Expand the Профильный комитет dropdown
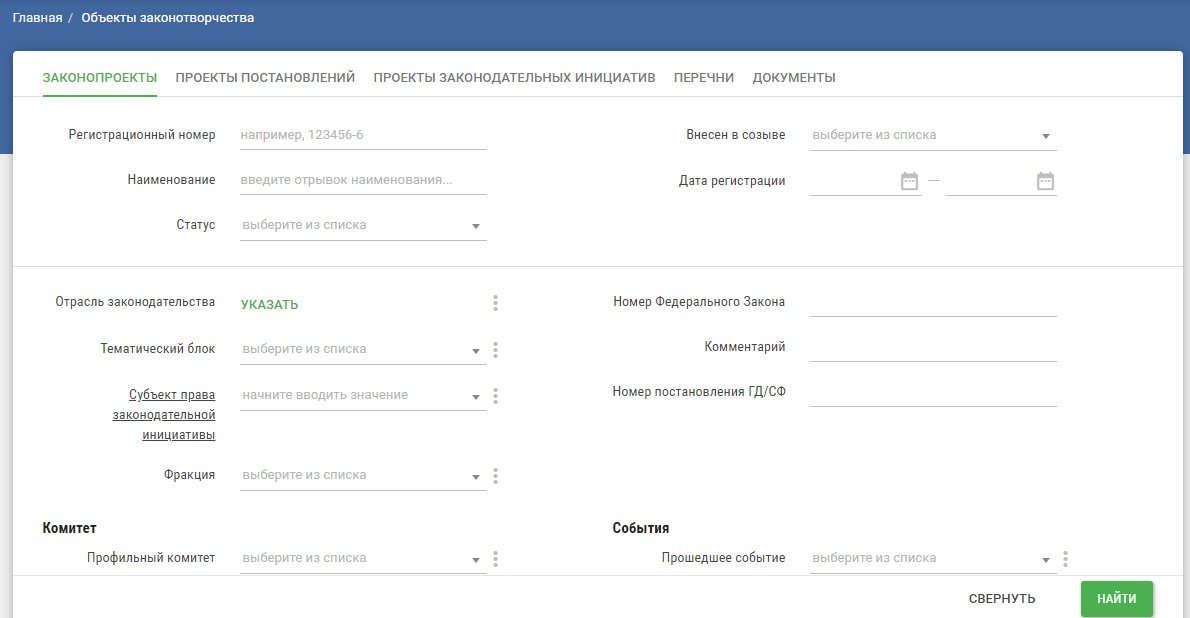The height and width of the screenshot is (618, 1190). pyautogui.click(x=363, y=558)
